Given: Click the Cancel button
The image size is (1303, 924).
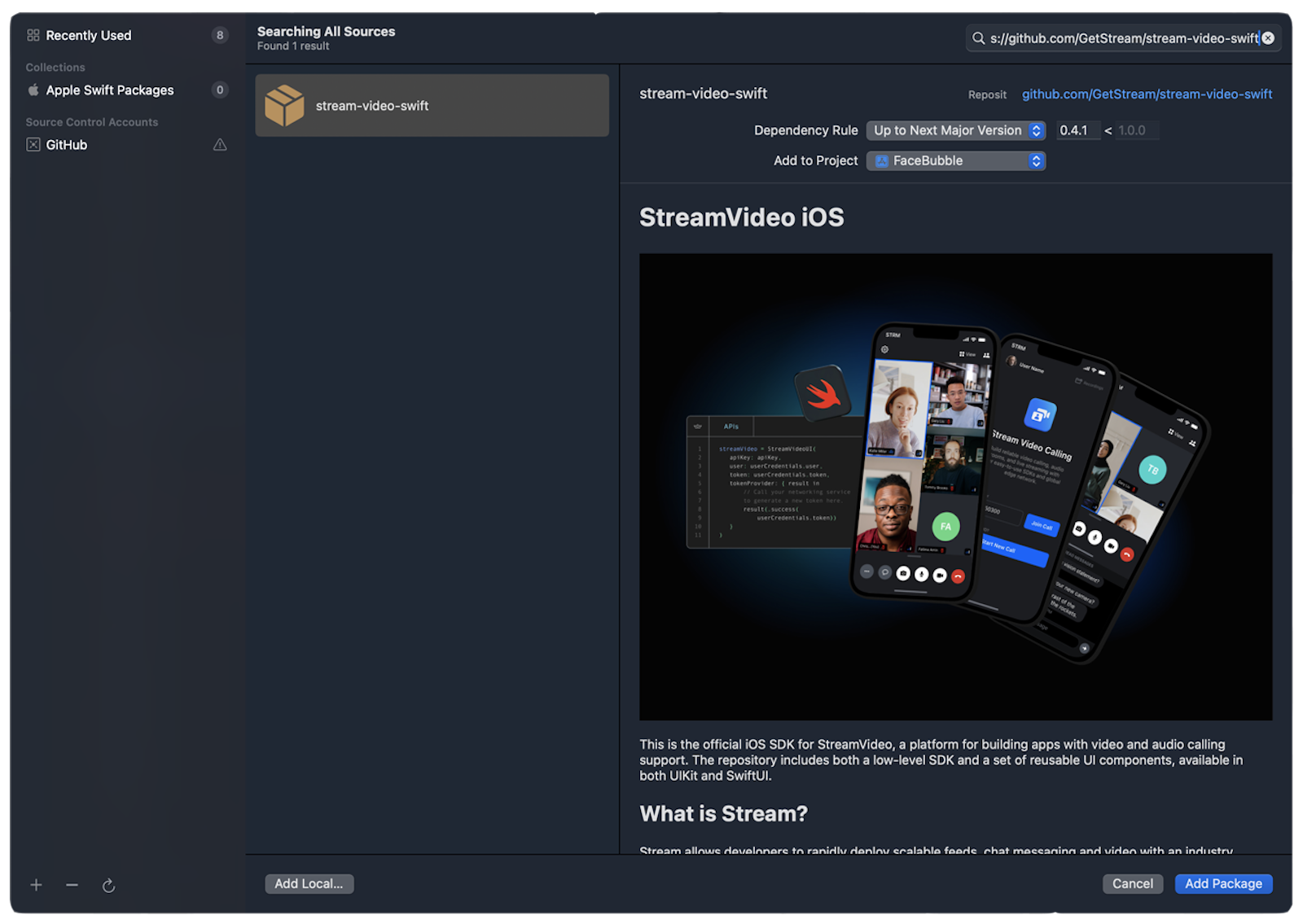Looking at the screenshot, I should point(1132,883).
